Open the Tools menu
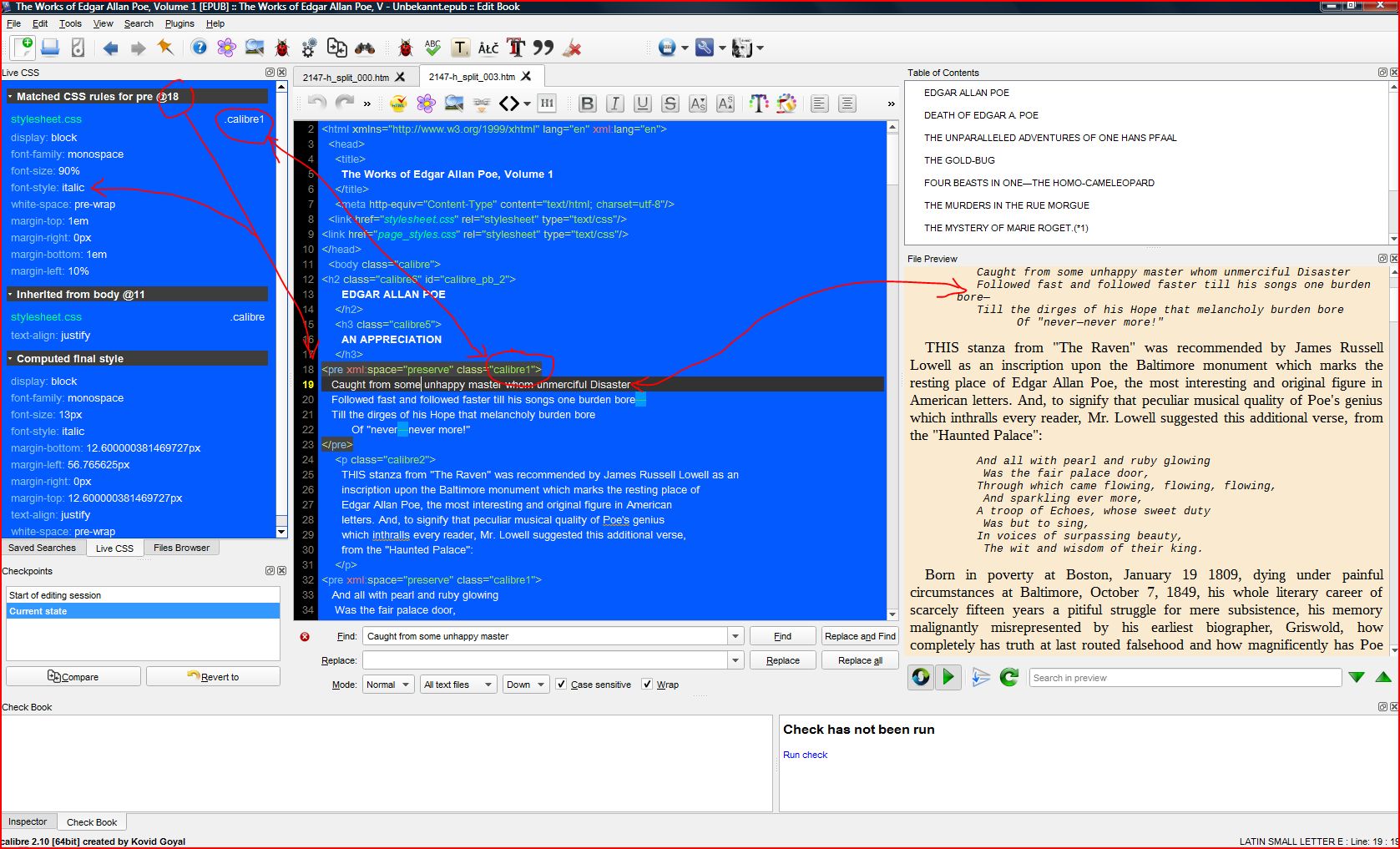Screen dimensions: 1400x849 (70, 23)
